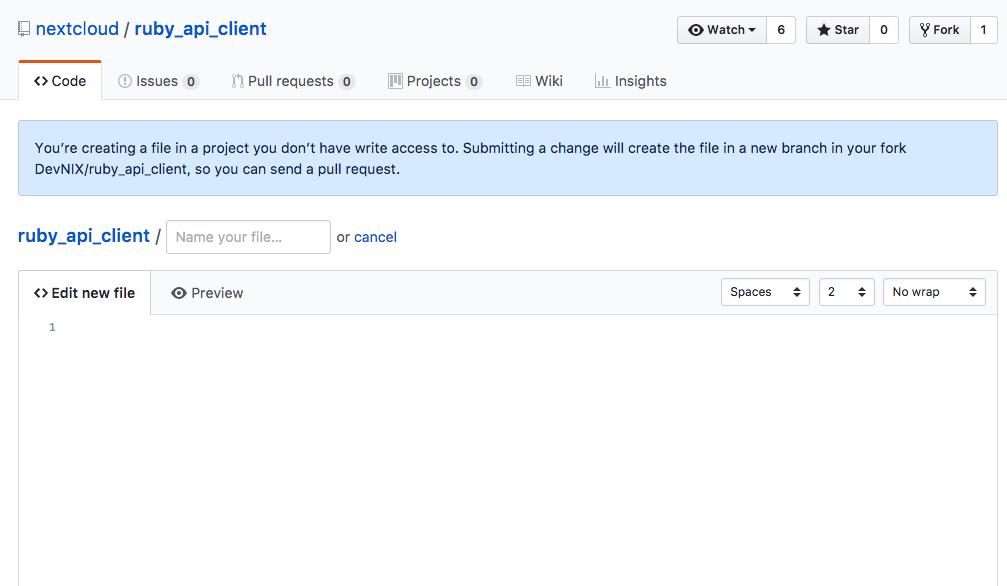Open the nextcloud organization link
The width and height of the screenshot is (1007, 586).
point(77,29)
